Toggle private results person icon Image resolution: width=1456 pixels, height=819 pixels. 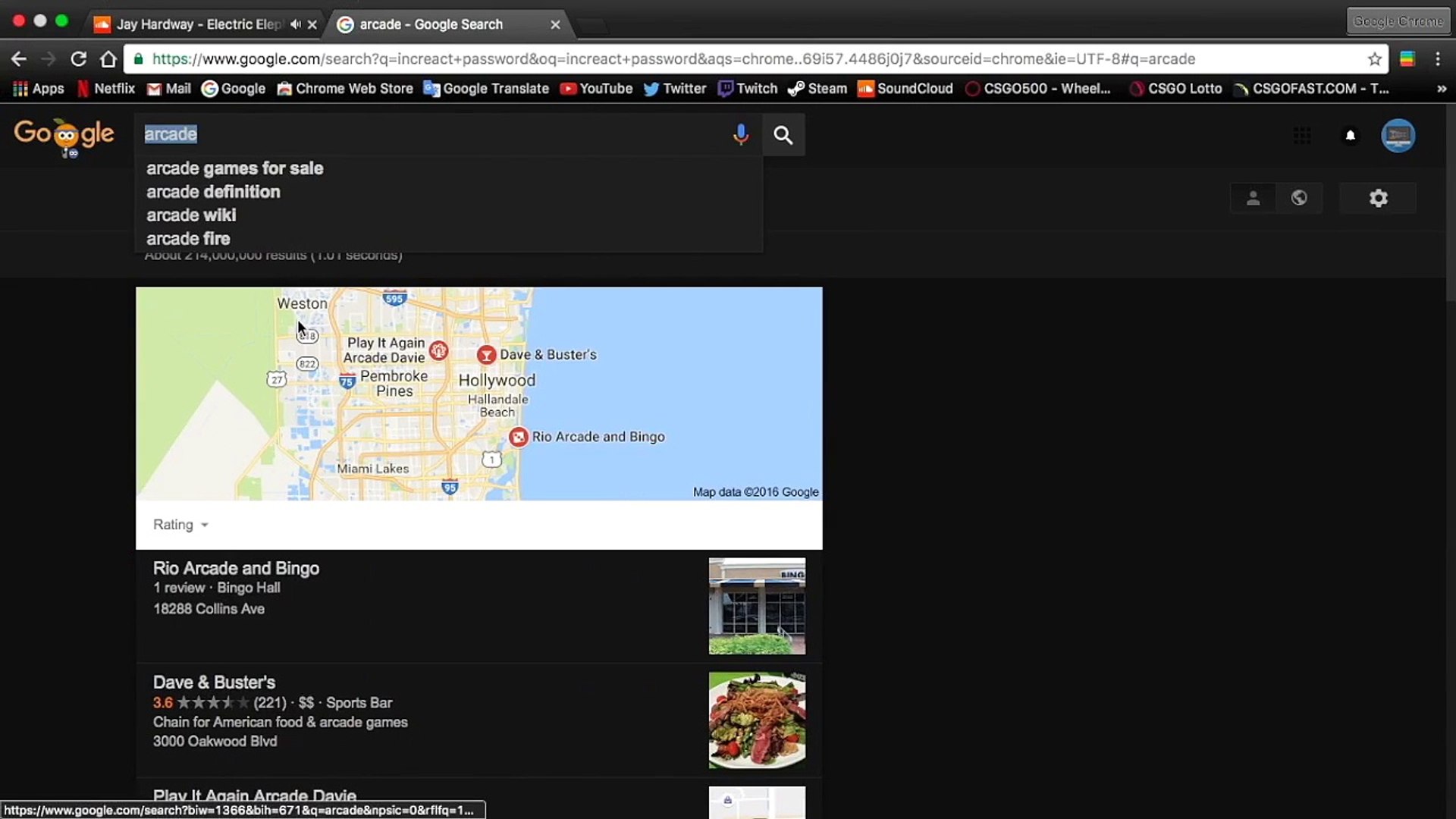coord(1253,198)
